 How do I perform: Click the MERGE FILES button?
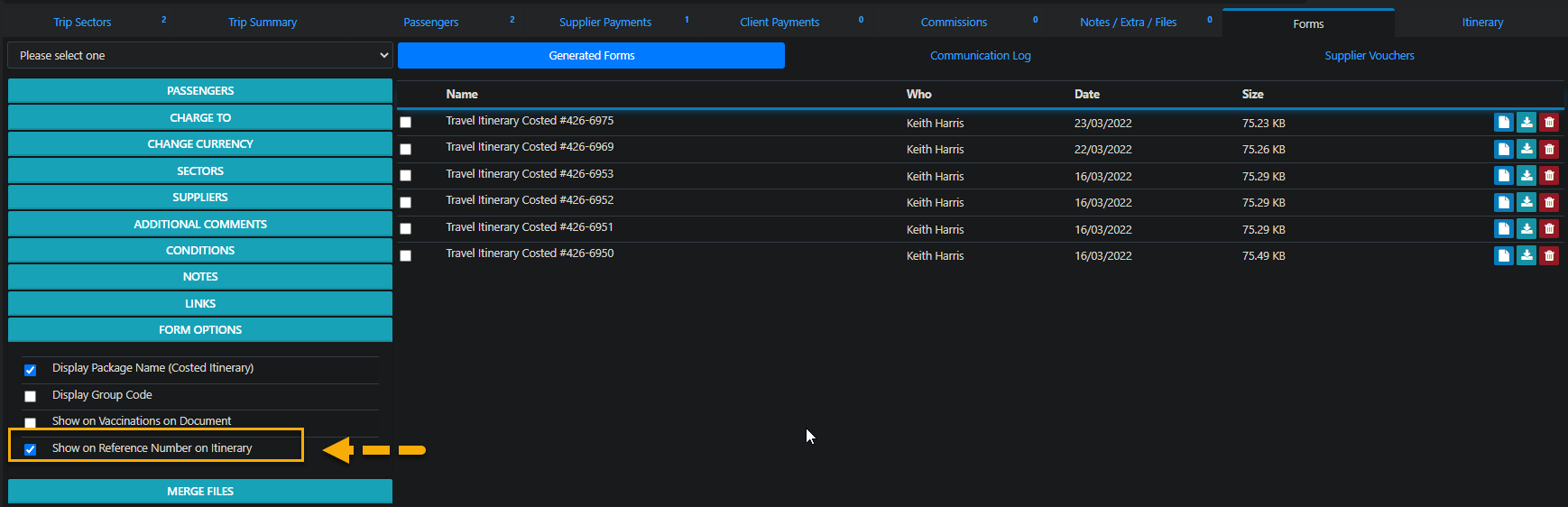(x=200, y=492)
